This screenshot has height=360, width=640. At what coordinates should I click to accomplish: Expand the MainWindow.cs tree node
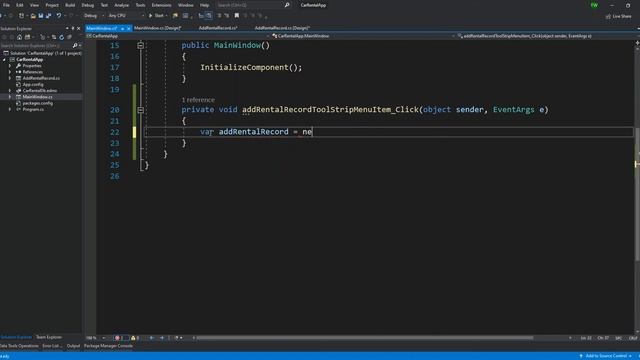pyautogui.click(x=10, y=97)
